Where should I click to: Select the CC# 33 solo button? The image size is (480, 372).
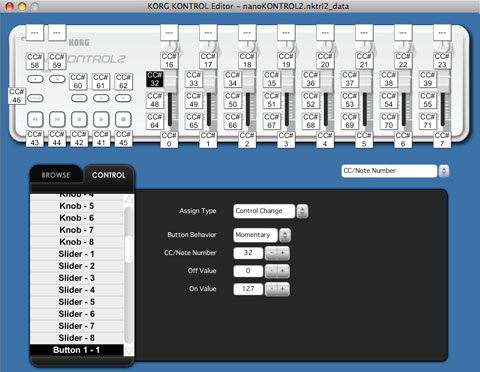pyautogui.click(x=194, y=79)
